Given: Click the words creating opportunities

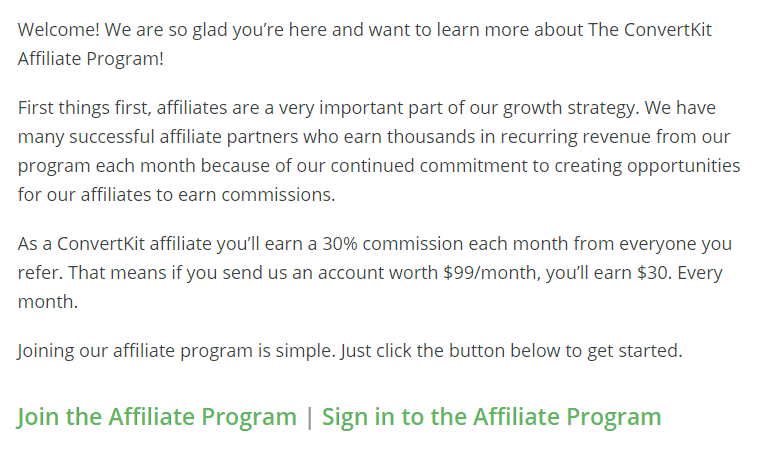Looking at the screenshot, I should point(647,166).
